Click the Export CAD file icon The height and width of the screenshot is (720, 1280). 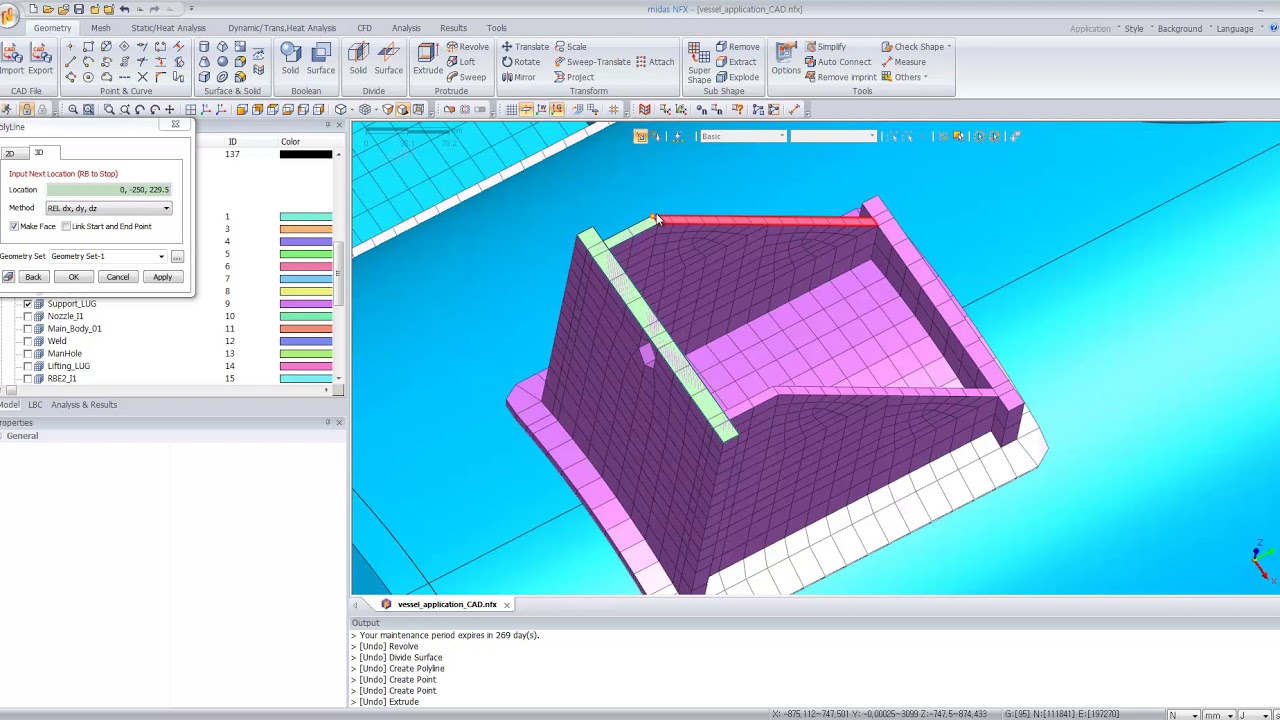[x=41, y=59]
